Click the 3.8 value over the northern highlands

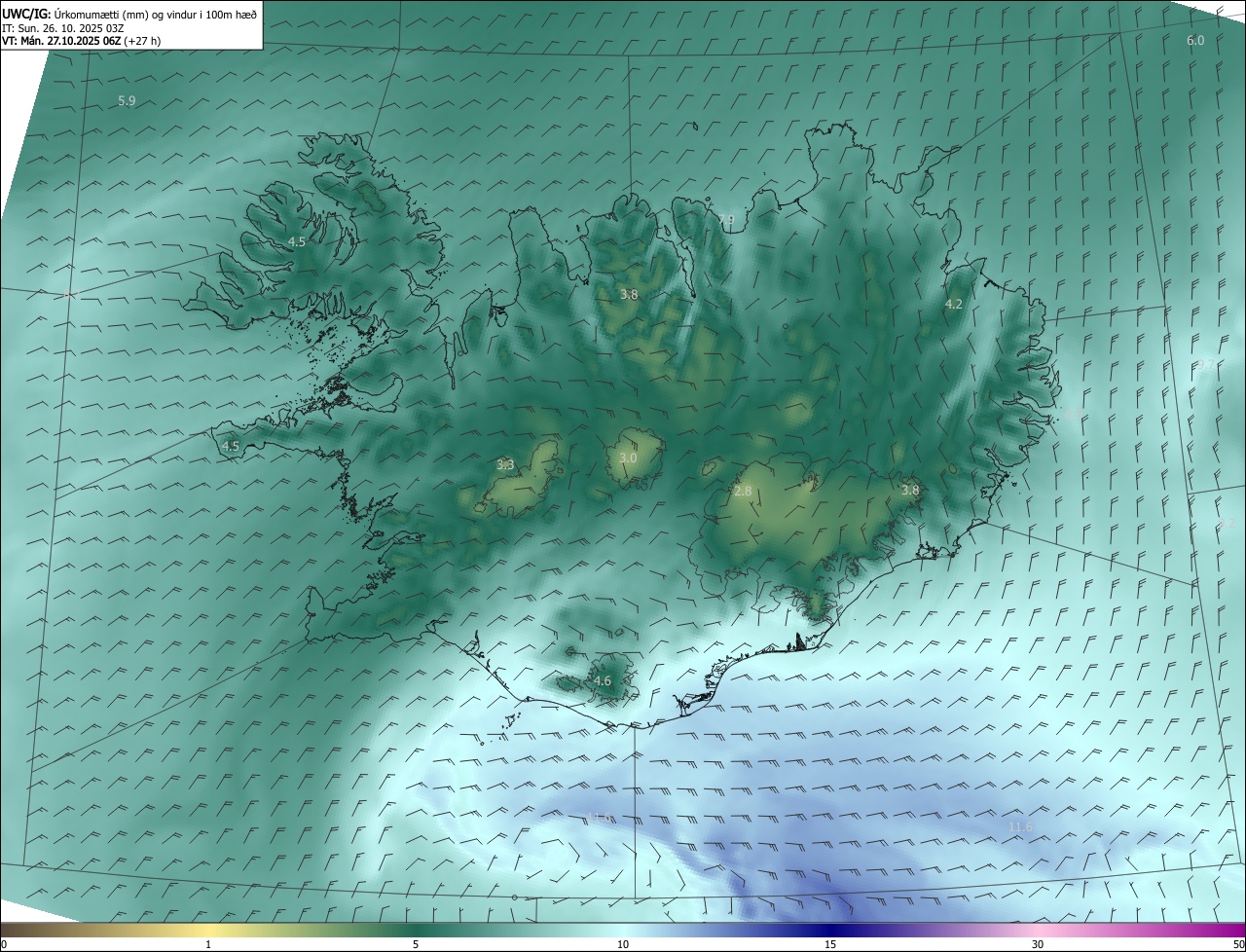(629, 294)
